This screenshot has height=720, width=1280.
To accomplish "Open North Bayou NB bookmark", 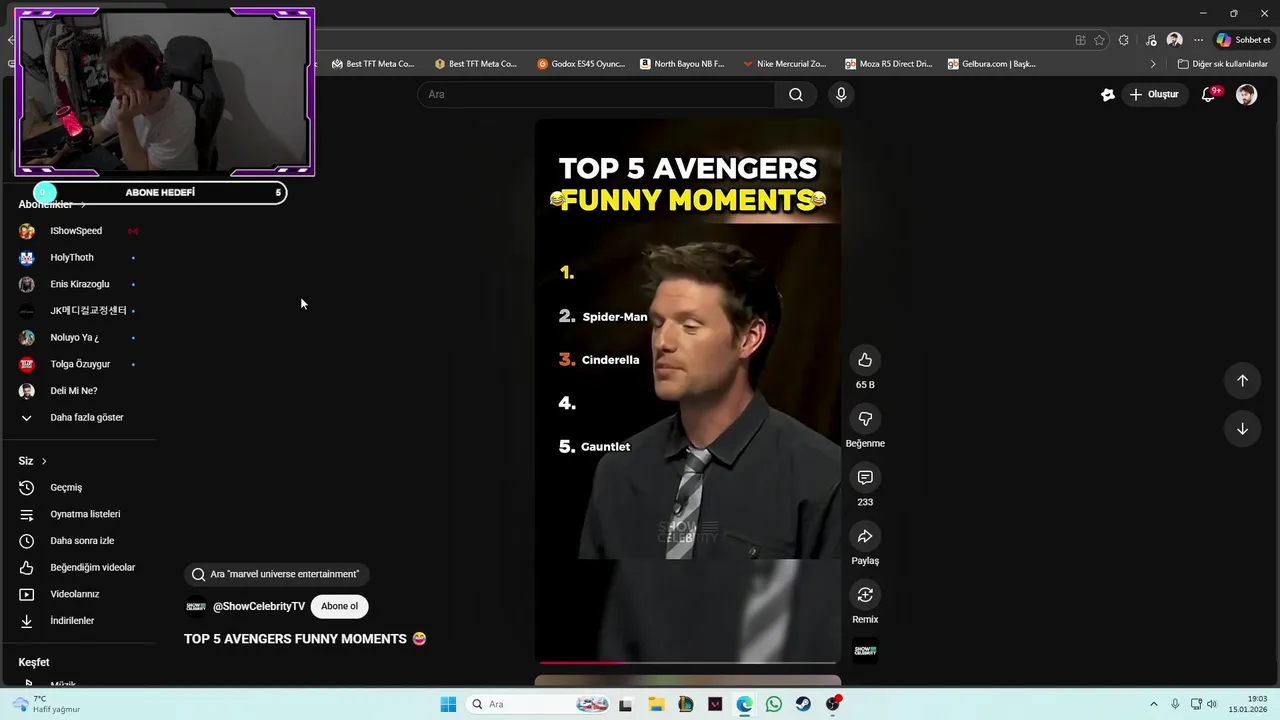I will (682, 64).
